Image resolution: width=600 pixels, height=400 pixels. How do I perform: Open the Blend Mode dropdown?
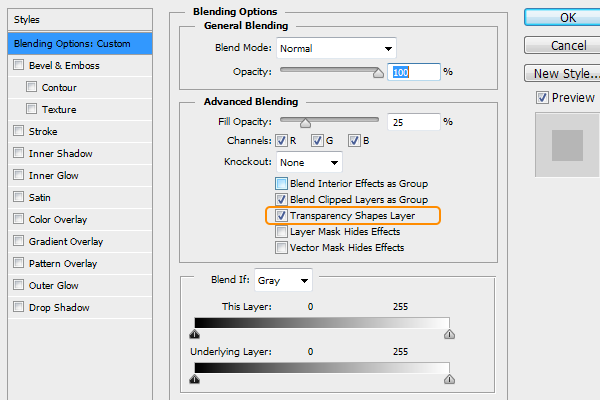click(335, 48)
